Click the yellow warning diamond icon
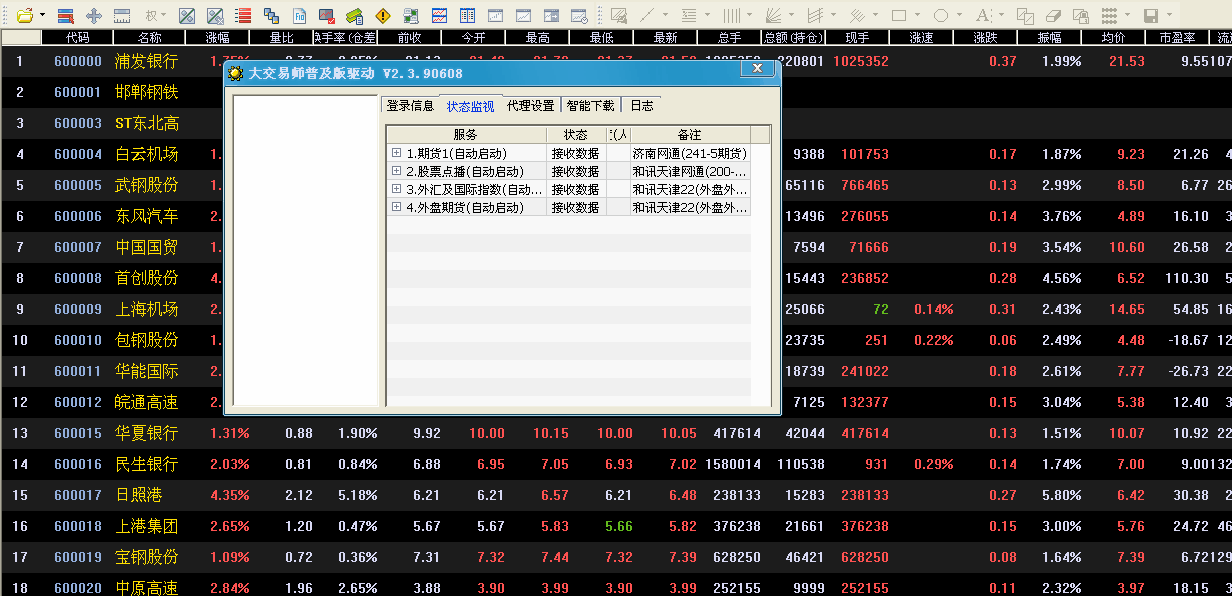The image size is (1232, 596). pyautogui.click(x=383, y=16)
